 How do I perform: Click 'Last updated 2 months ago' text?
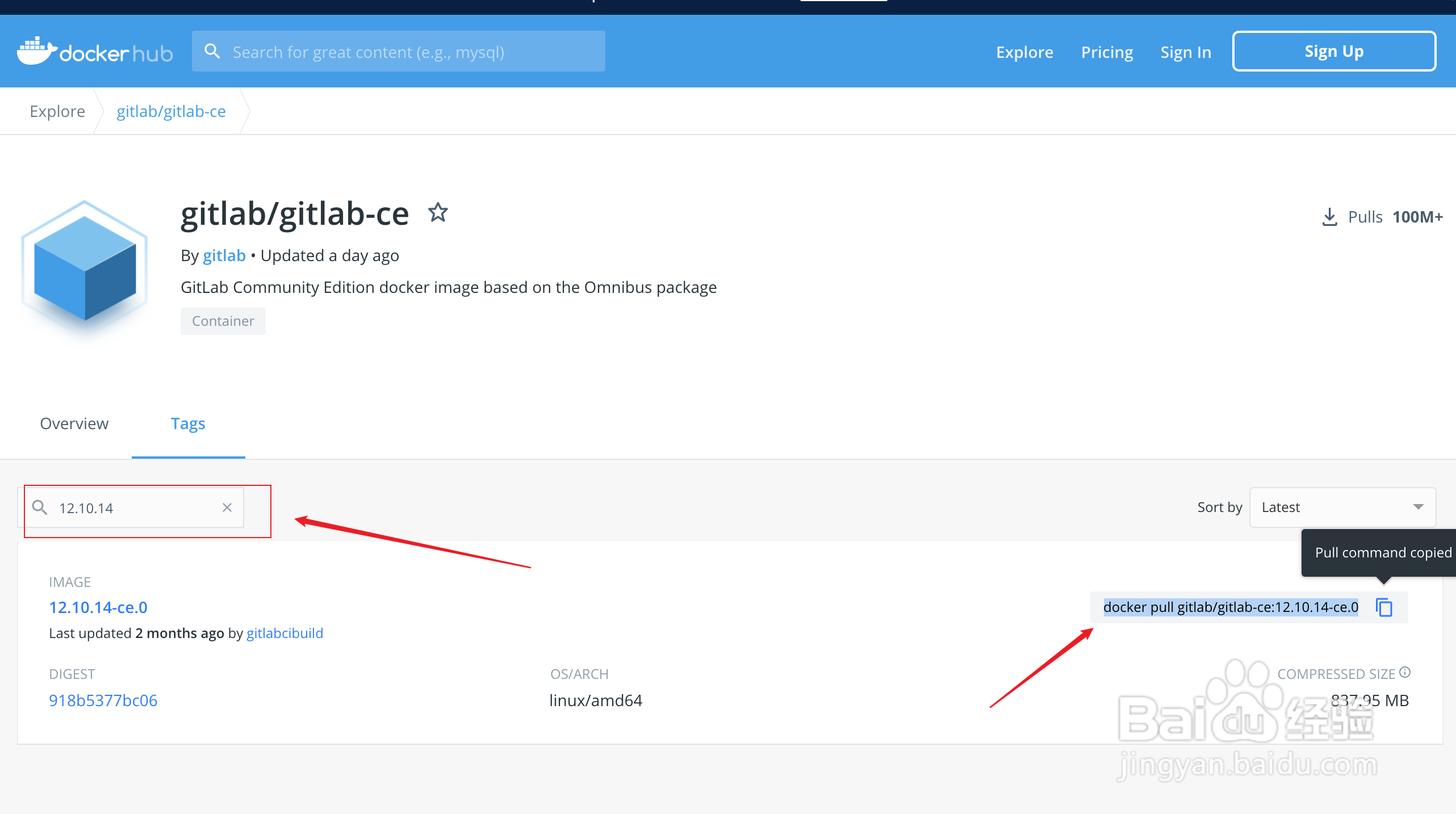pos(136,633)
